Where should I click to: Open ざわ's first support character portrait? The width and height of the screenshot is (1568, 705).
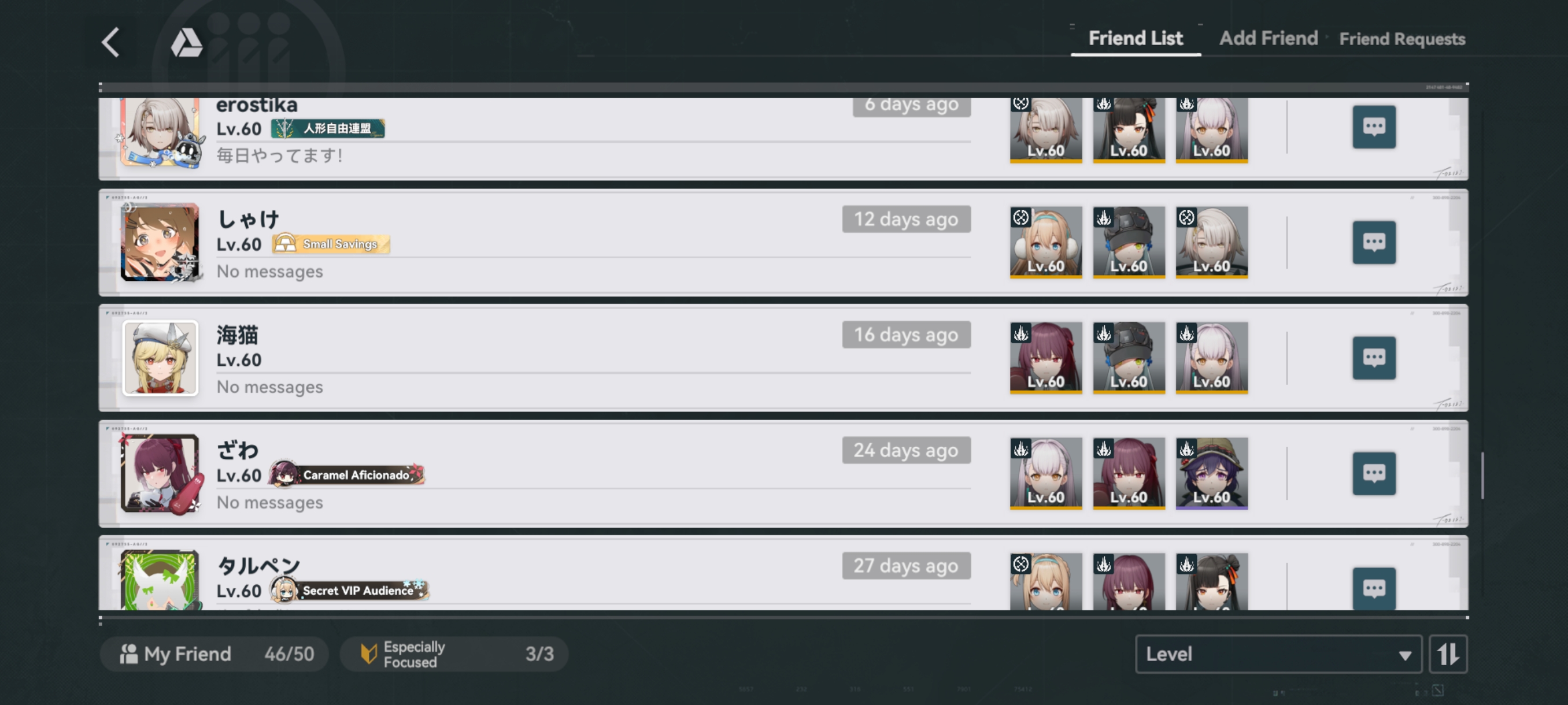point(1046,473)
